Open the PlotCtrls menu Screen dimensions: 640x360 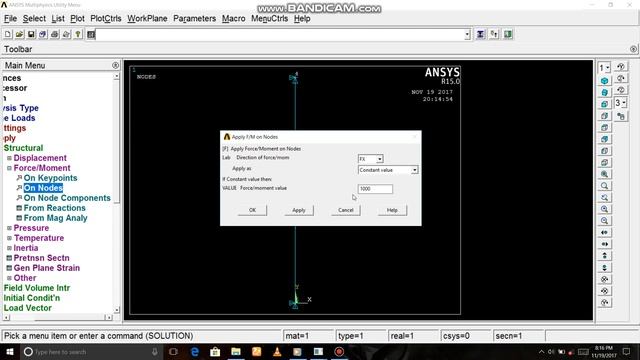(106, 19)
